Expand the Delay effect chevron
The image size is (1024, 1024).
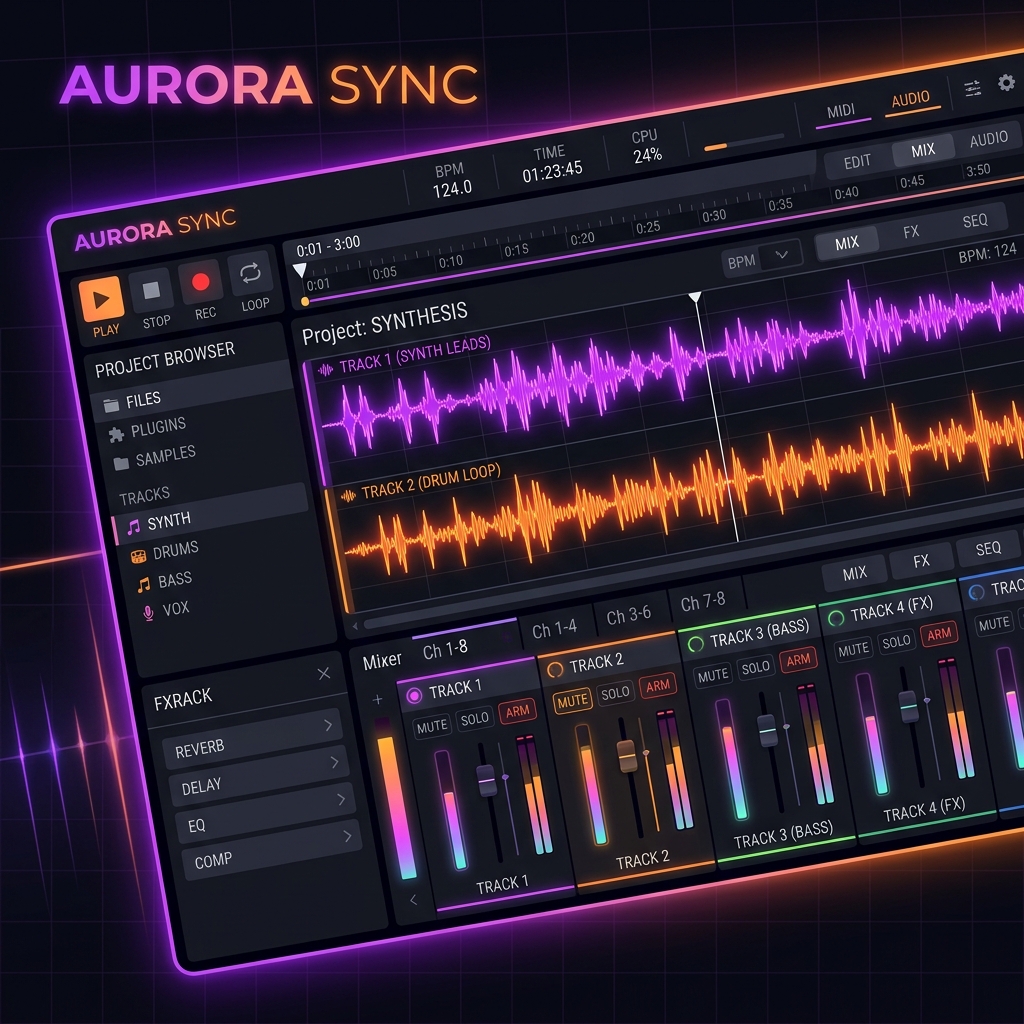334,762
